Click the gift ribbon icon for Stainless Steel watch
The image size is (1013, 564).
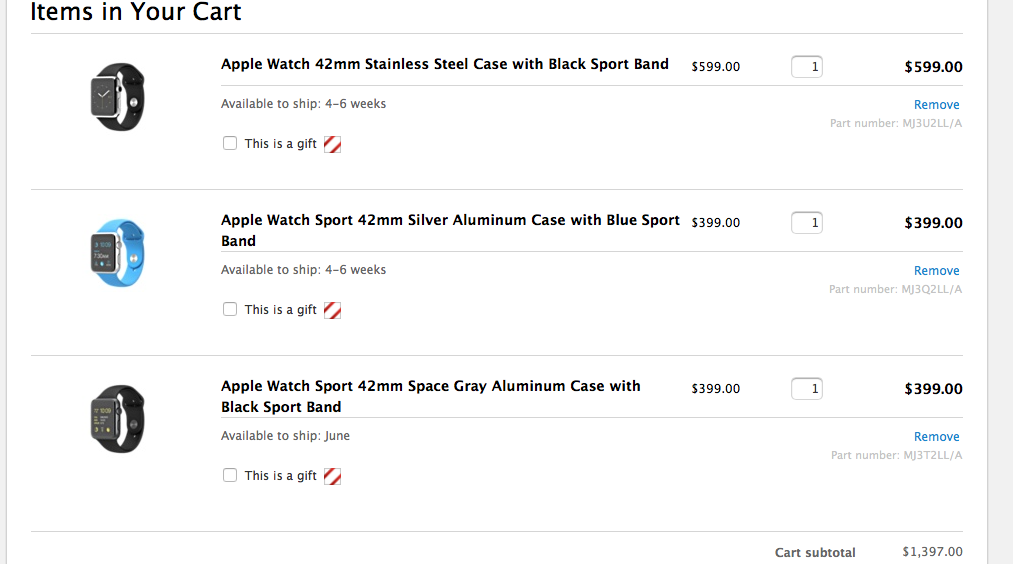[332, 144]
